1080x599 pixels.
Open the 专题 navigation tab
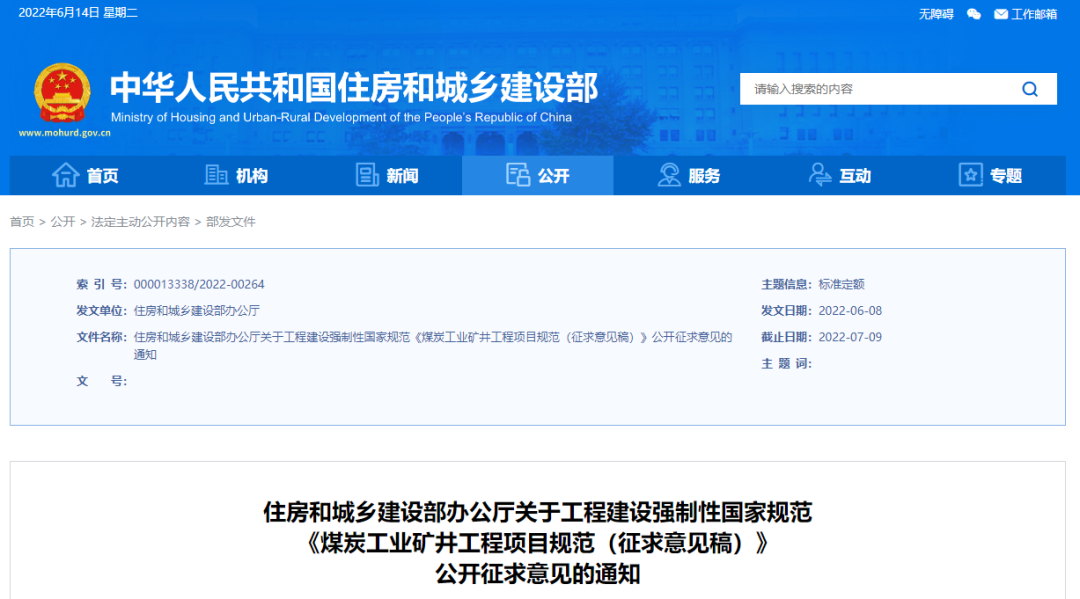click(990, 176)
